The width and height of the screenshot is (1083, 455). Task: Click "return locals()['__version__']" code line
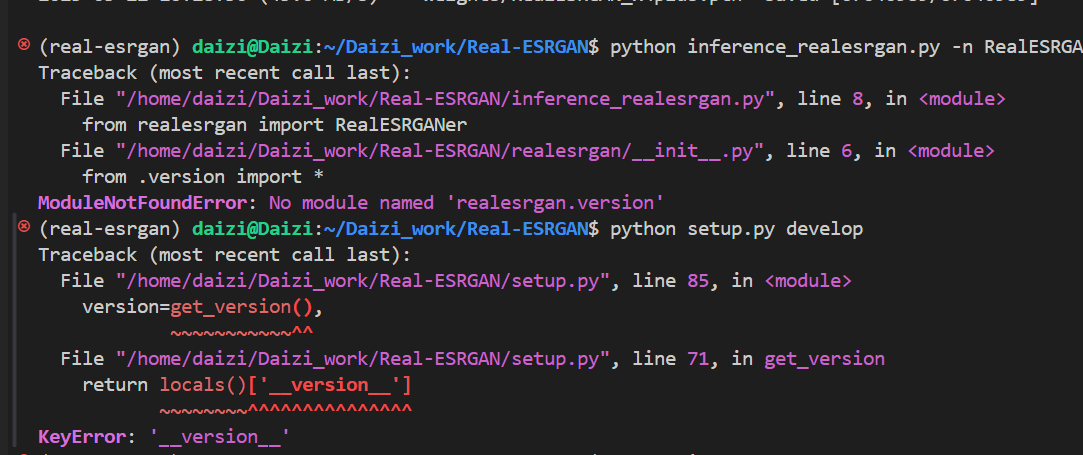(x=247, y=385)
